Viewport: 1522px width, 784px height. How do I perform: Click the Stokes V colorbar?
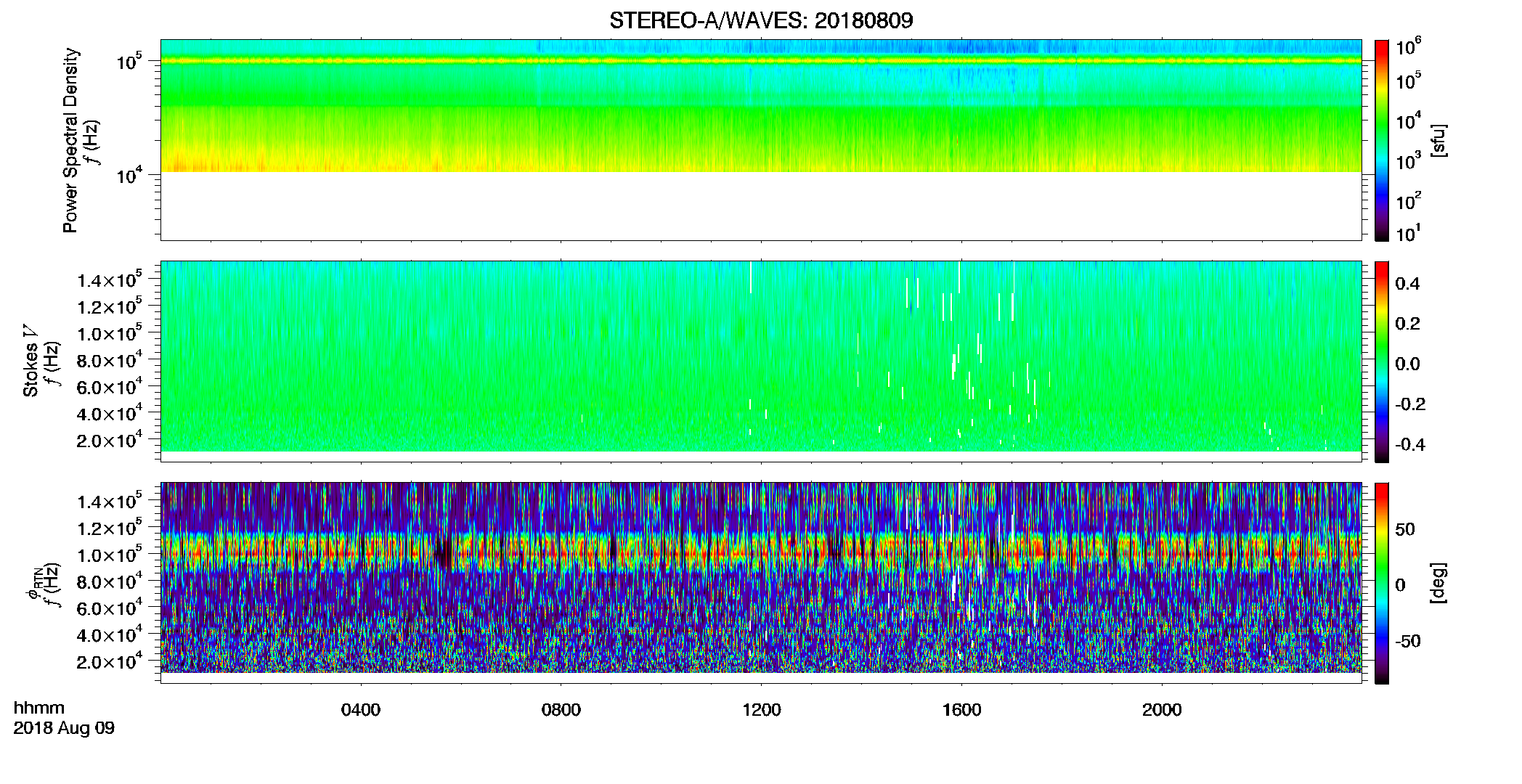tap(1382, 362)
